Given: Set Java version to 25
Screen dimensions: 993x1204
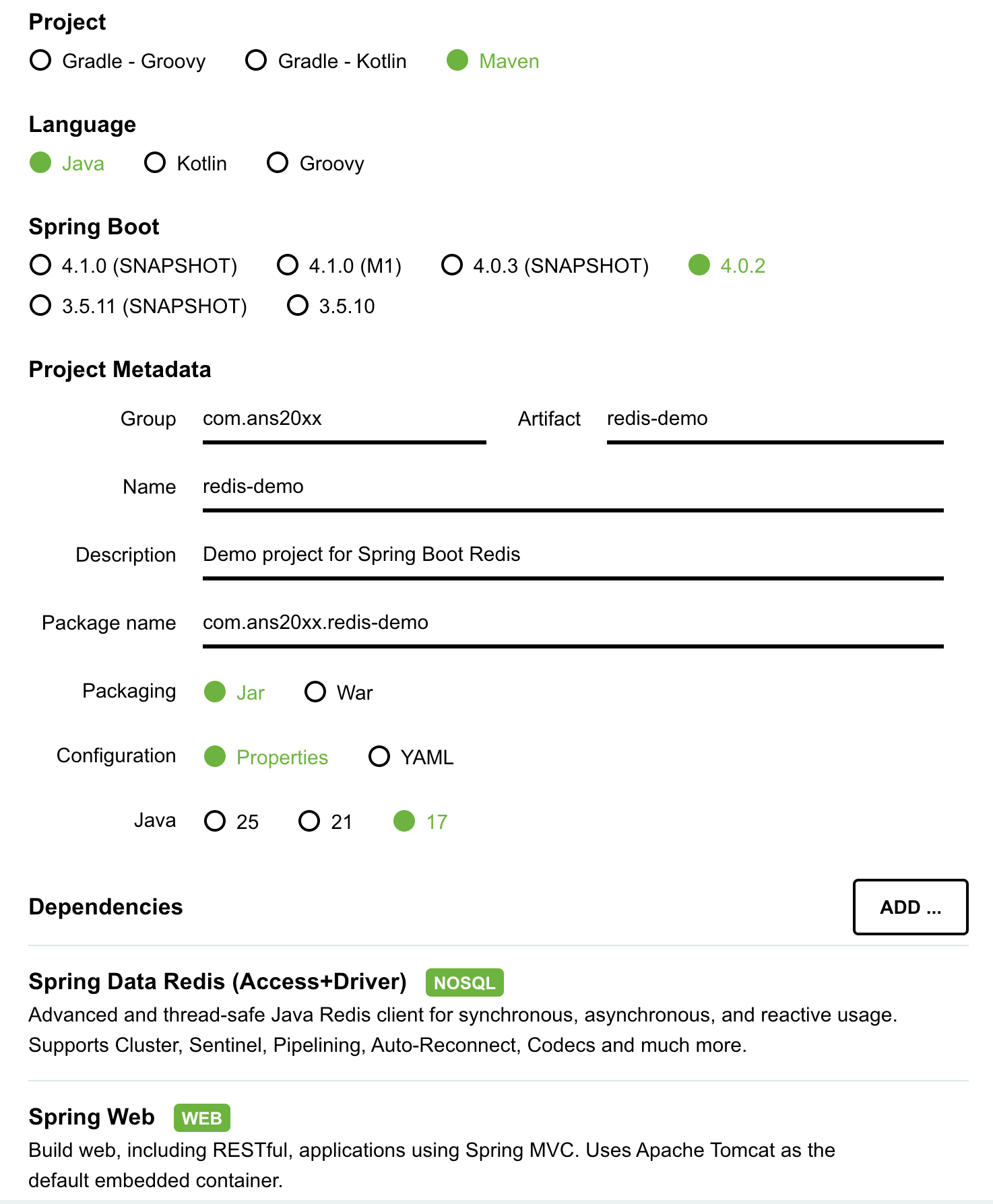Looking at the screenshot, I should [x=232, y=822].
